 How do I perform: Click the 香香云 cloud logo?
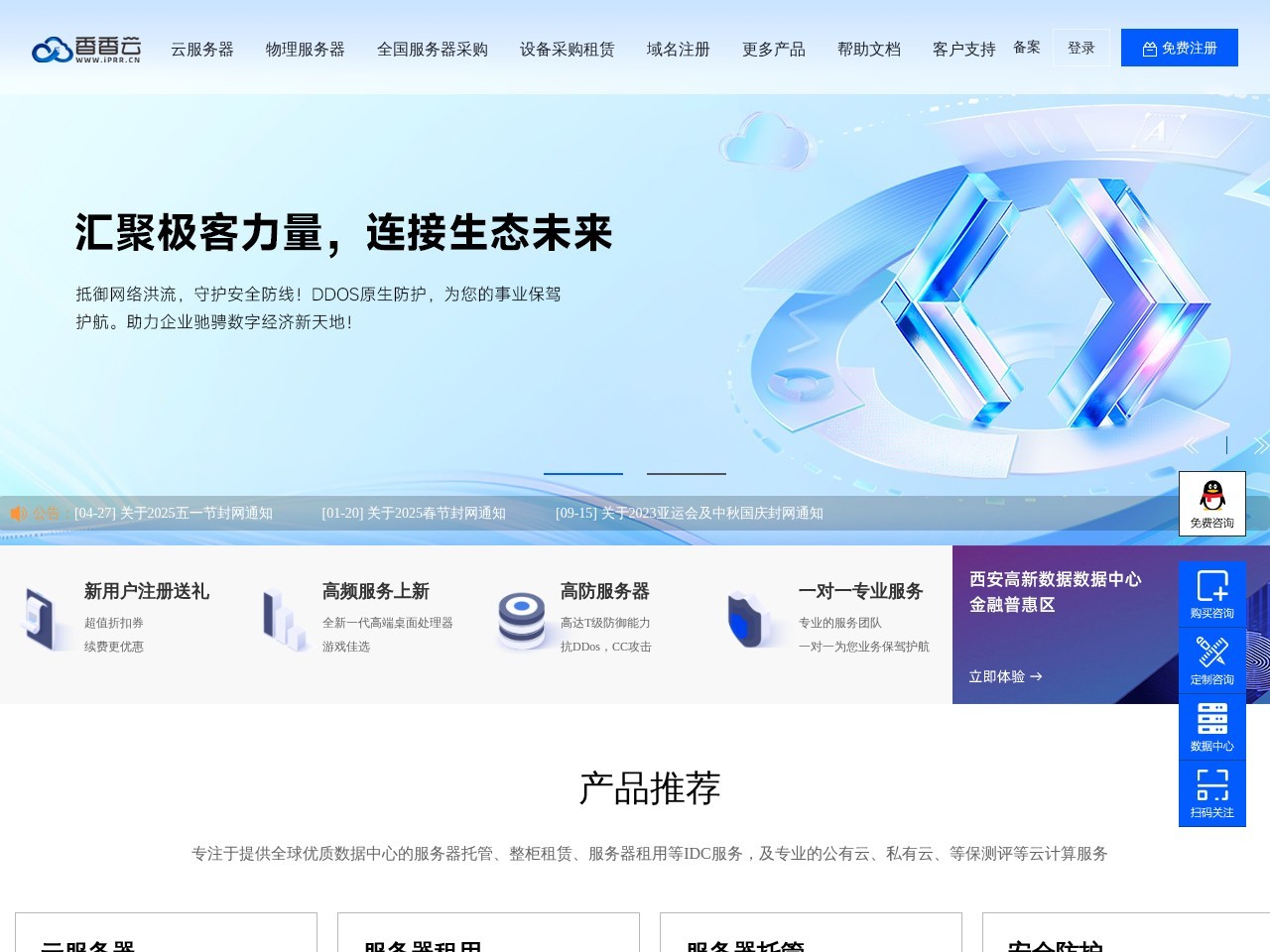coord(87,49)
